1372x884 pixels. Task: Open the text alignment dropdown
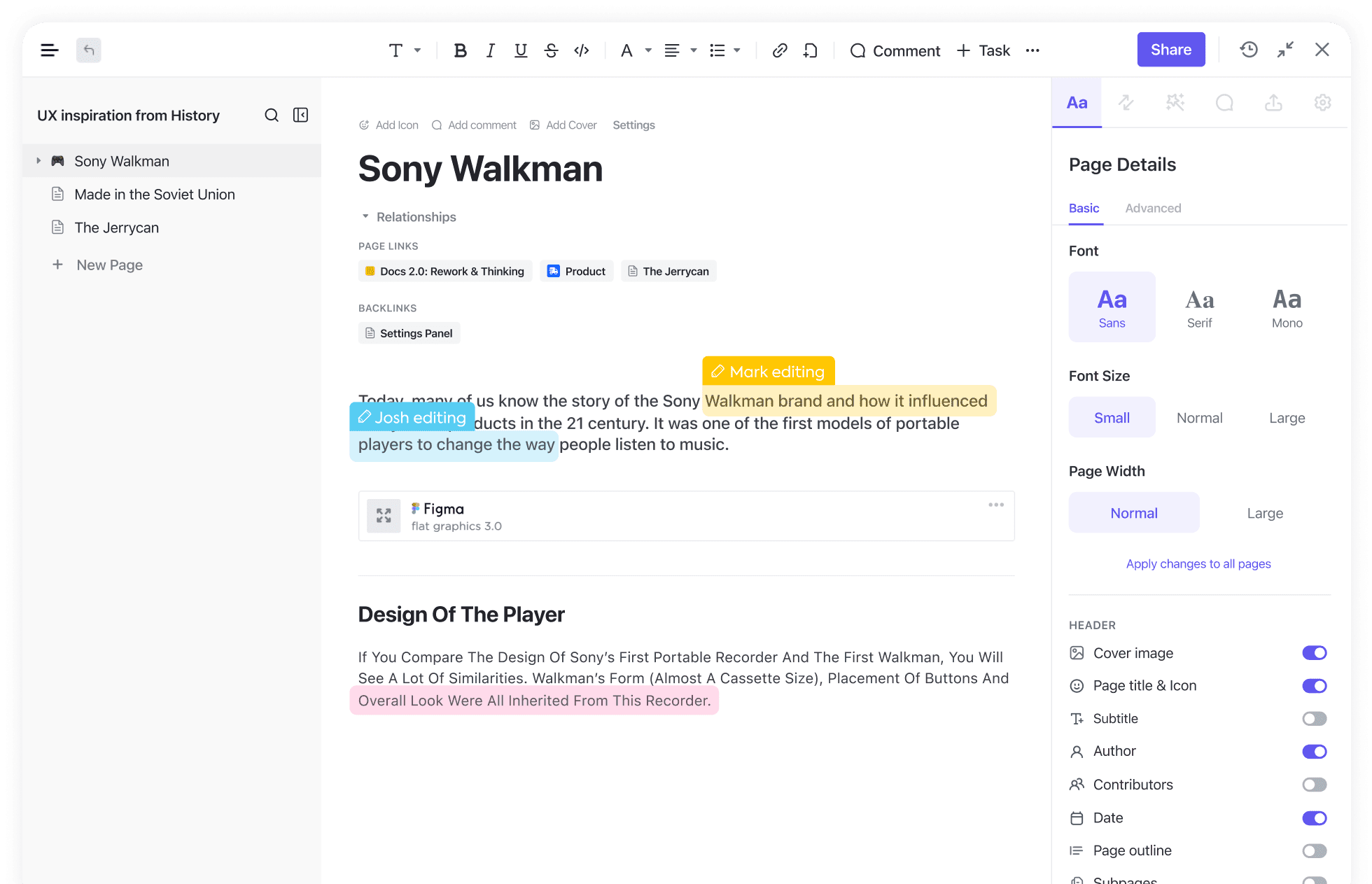coord(680,50)
